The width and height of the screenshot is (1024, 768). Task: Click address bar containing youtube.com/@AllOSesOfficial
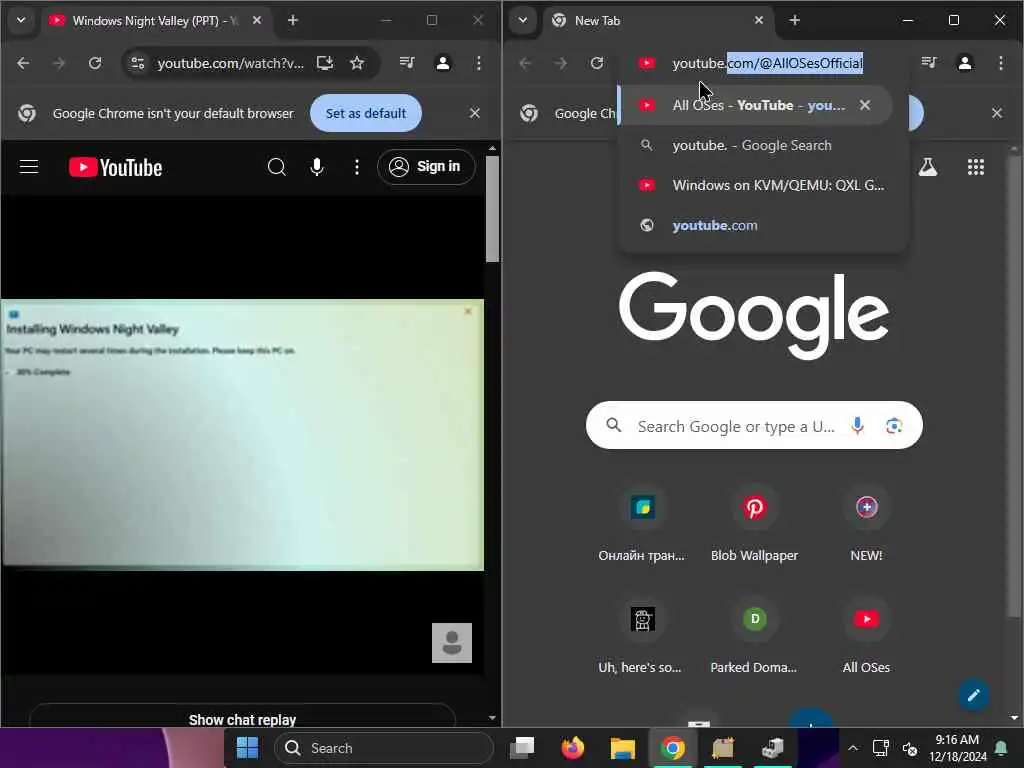point(767,63)
